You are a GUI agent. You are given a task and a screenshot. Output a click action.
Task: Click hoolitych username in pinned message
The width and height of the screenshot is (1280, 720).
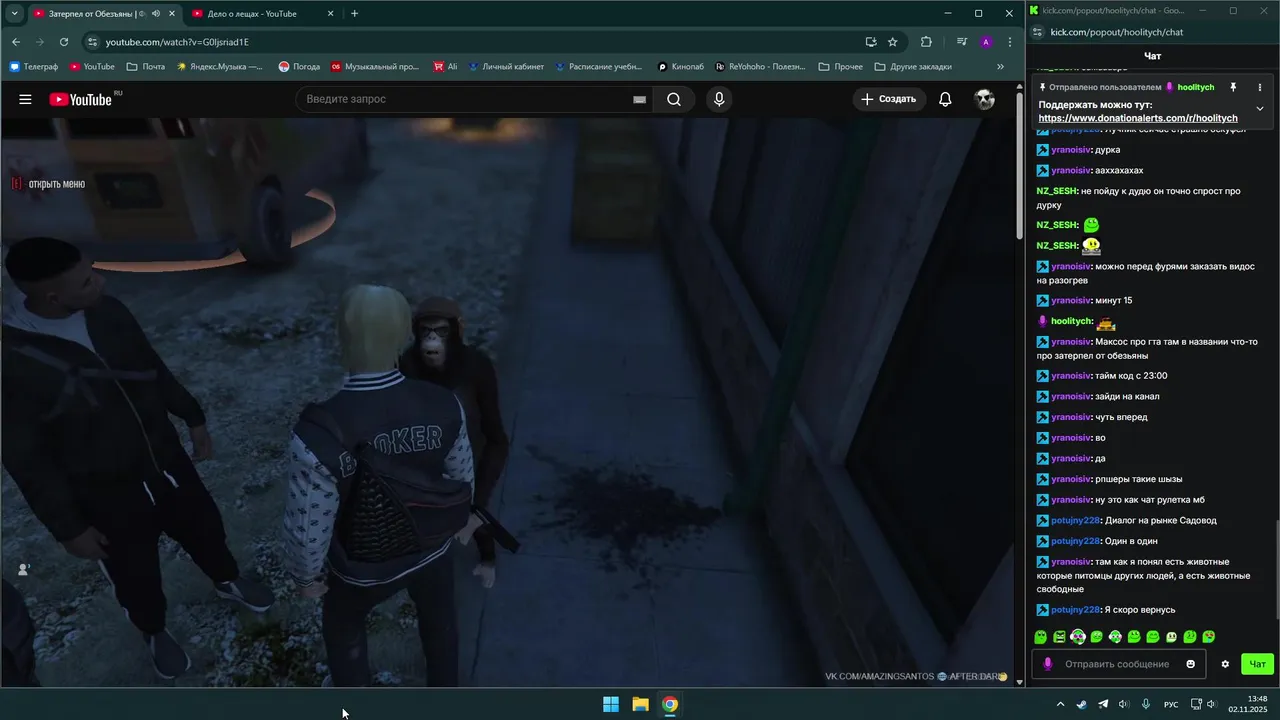click(1196, 87)
